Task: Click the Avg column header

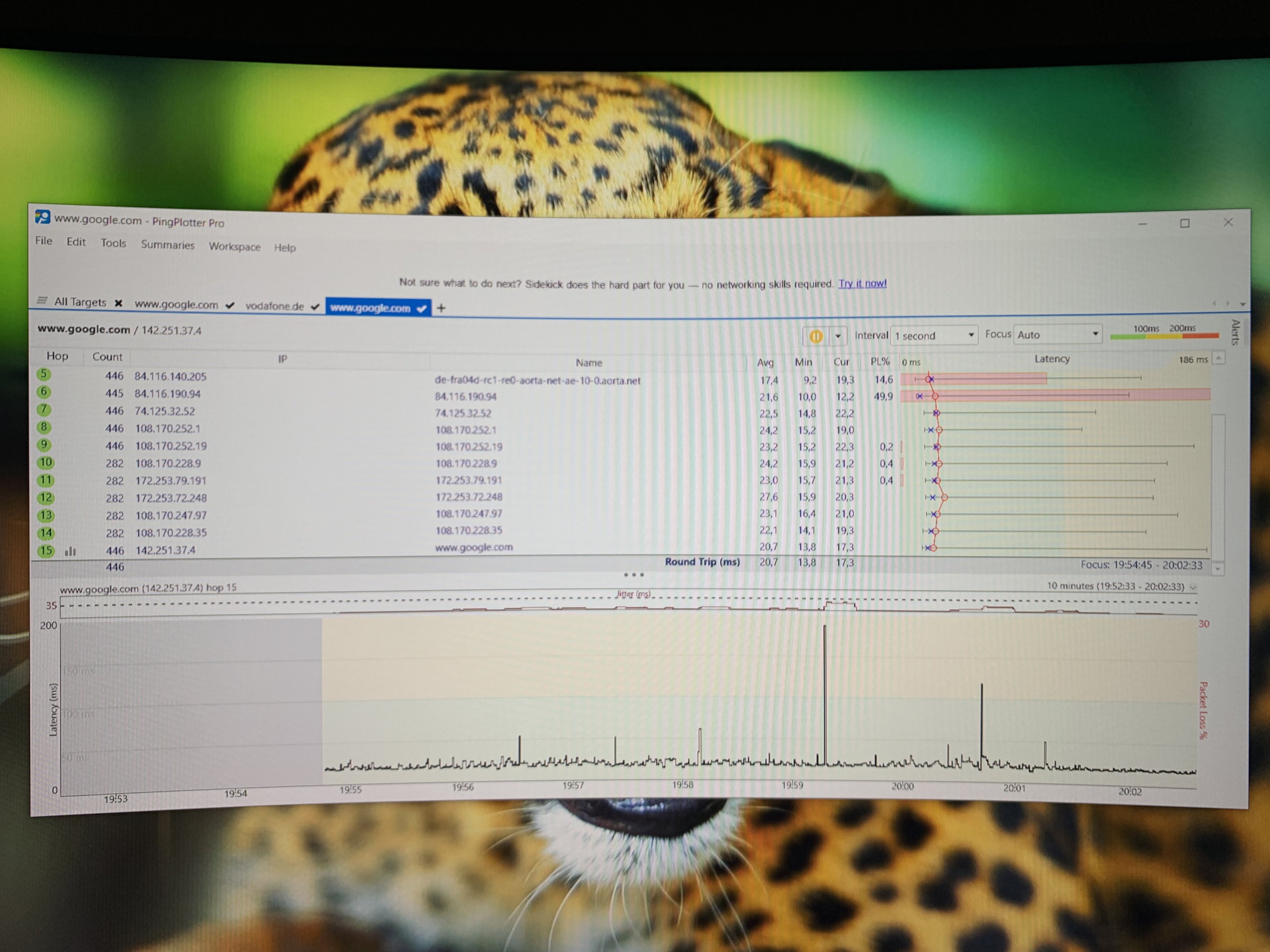Action: [765, 363]
